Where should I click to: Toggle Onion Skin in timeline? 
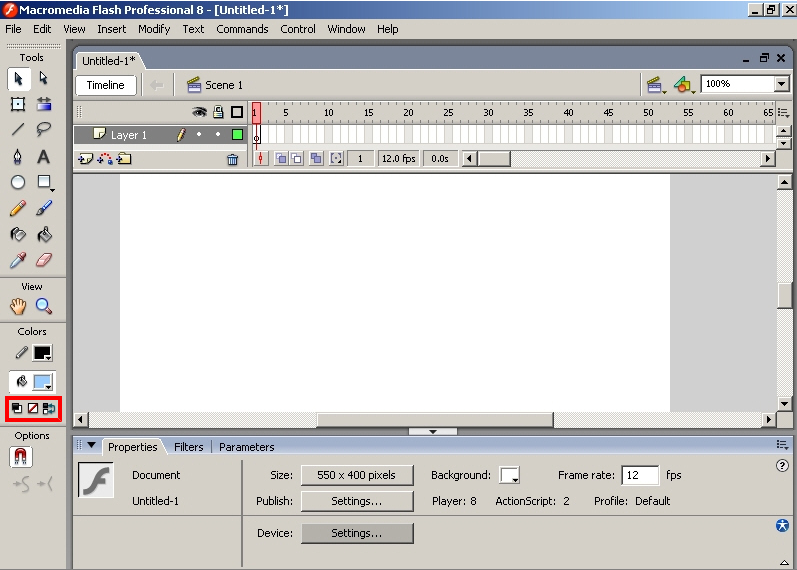coord(281,159)
